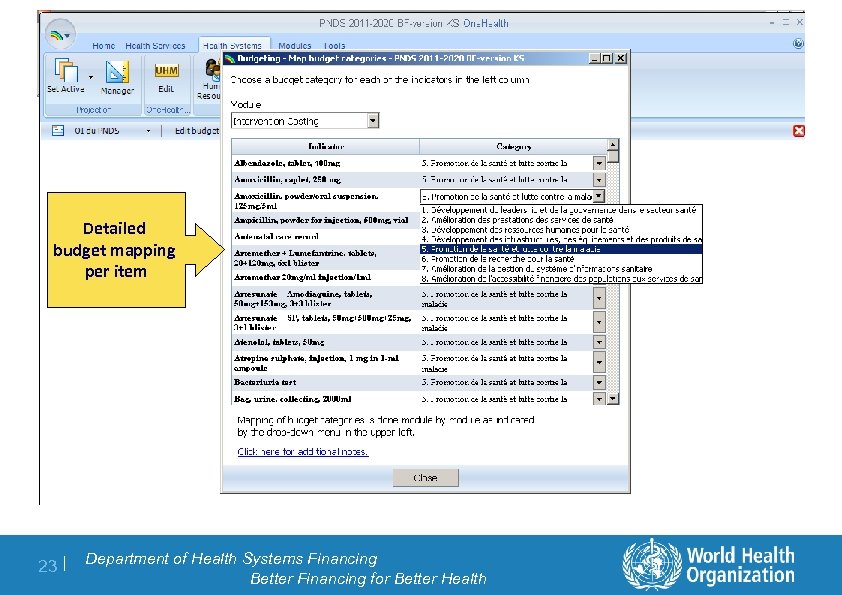Open help via the question mark icon
The height and width of the screenshot is (595, 842).
pos(800,42)
